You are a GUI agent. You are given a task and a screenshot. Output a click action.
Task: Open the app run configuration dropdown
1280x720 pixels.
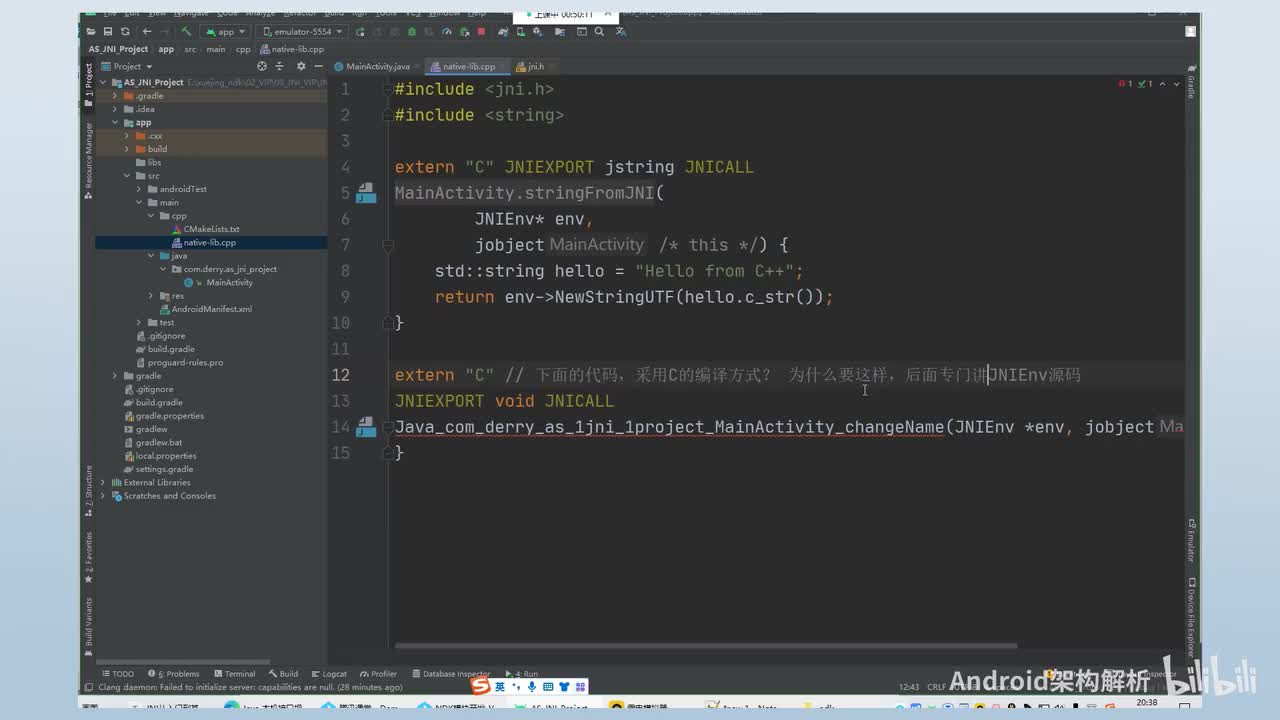225,32
